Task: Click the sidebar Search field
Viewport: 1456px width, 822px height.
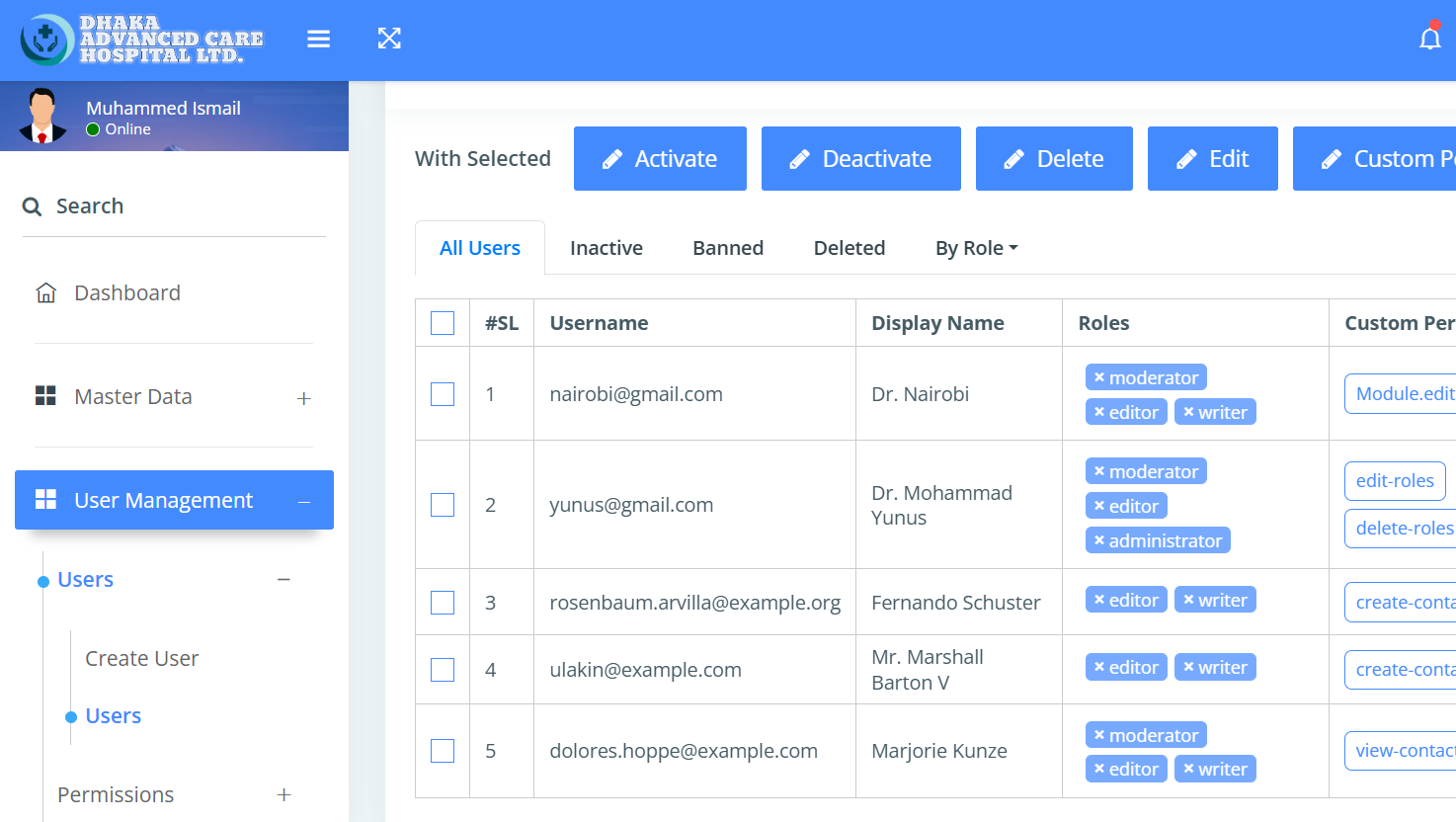Action: (174, 206)
